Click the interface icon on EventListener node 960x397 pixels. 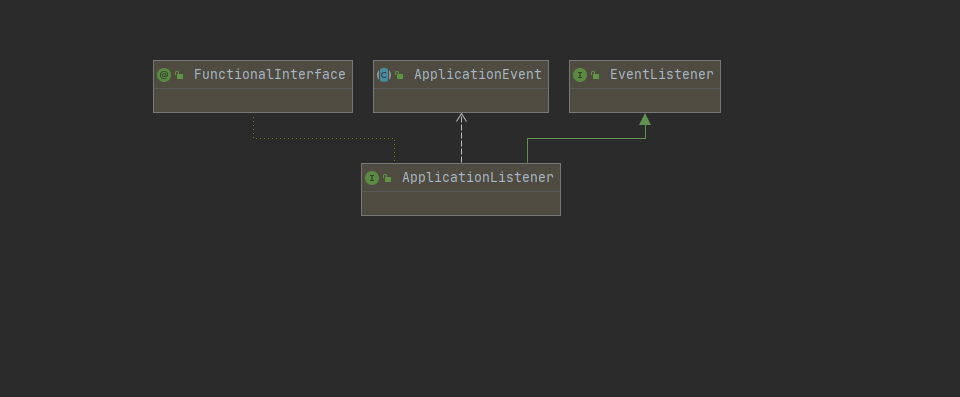580,75
